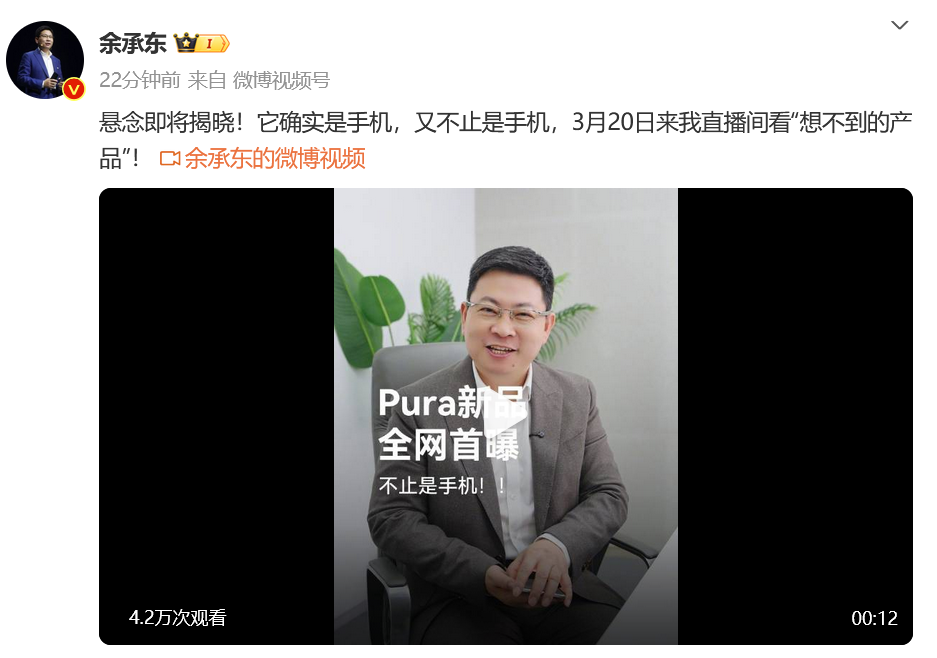
Task: Click the Pura新品 title overlay in the video
Action: click(x=451, y=402)
